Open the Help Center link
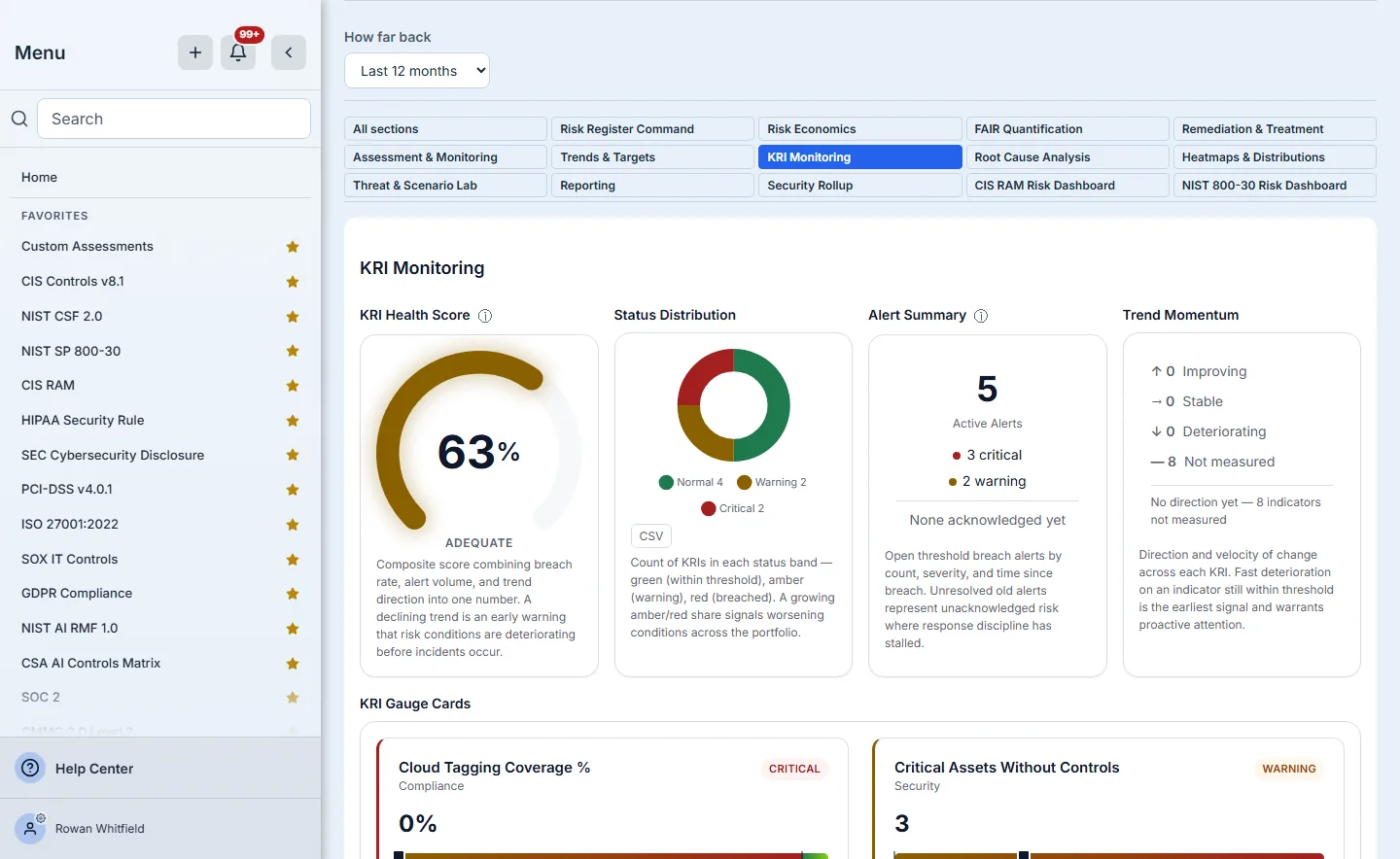This screenshot has height=859, width=1400. [x=94, y=769]
